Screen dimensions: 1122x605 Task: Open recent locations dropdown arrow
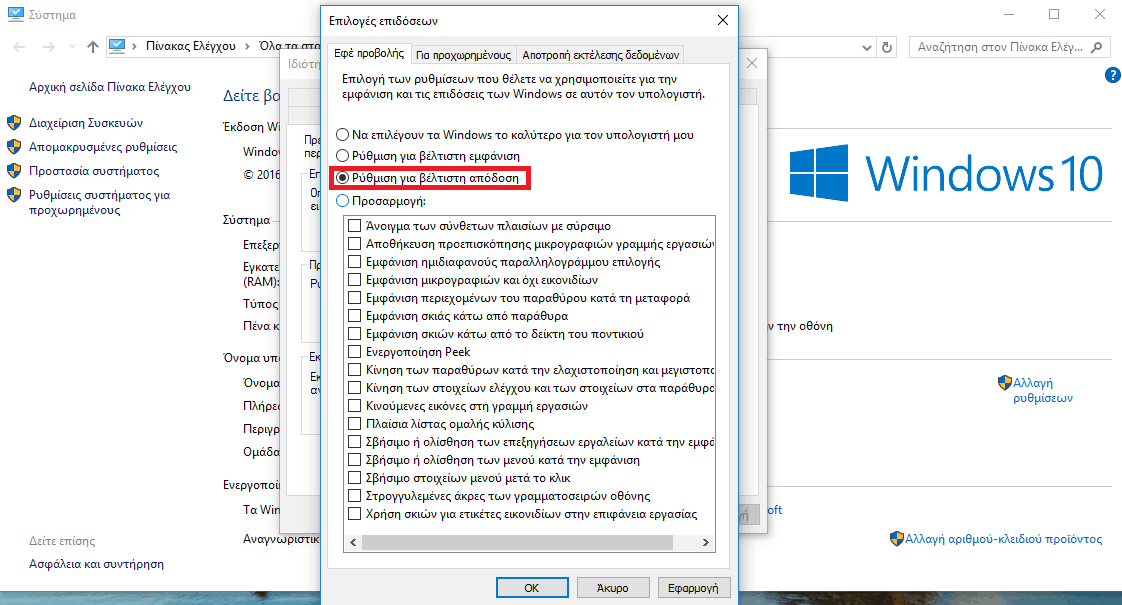72,47
